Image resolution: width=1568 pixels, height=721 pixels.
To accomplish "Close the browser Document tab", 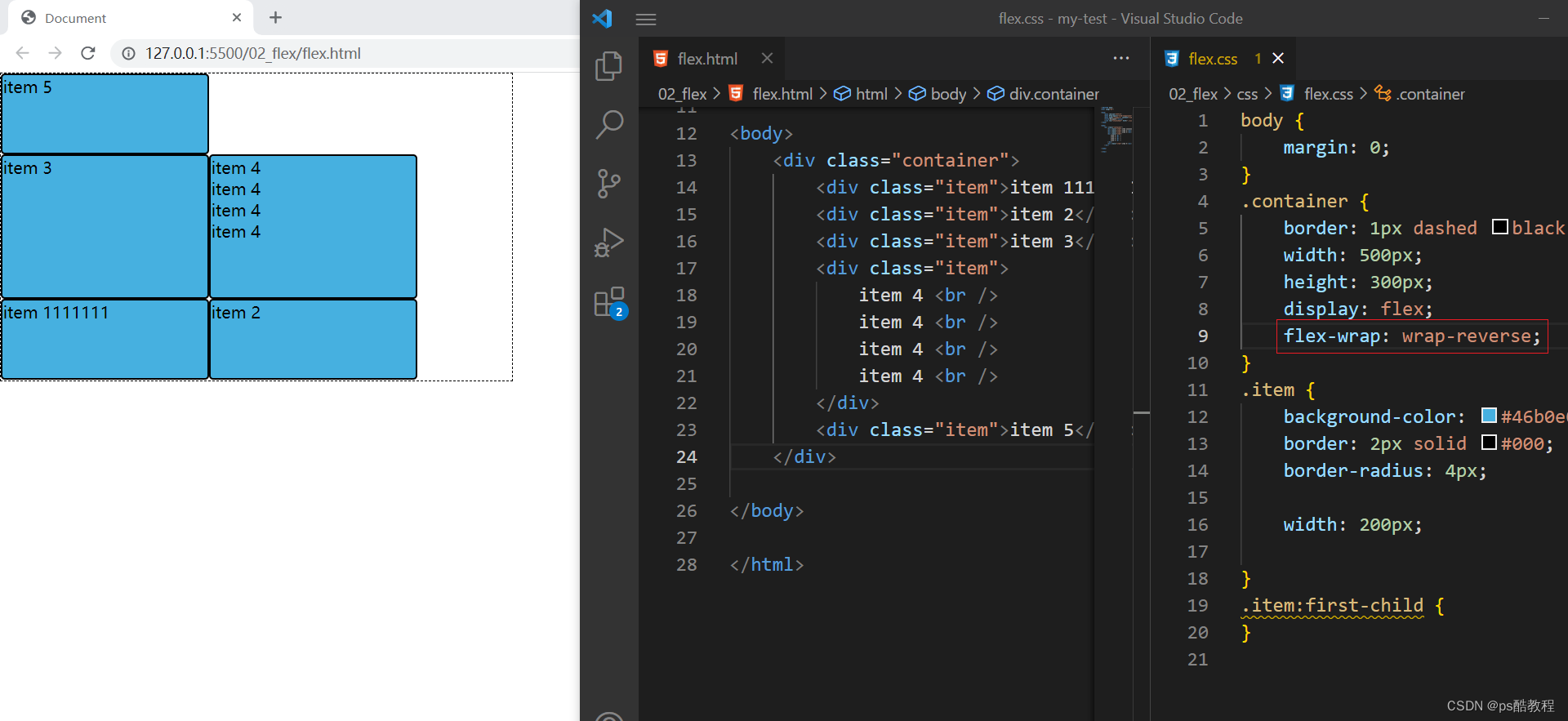I will (x=237, y=17).
